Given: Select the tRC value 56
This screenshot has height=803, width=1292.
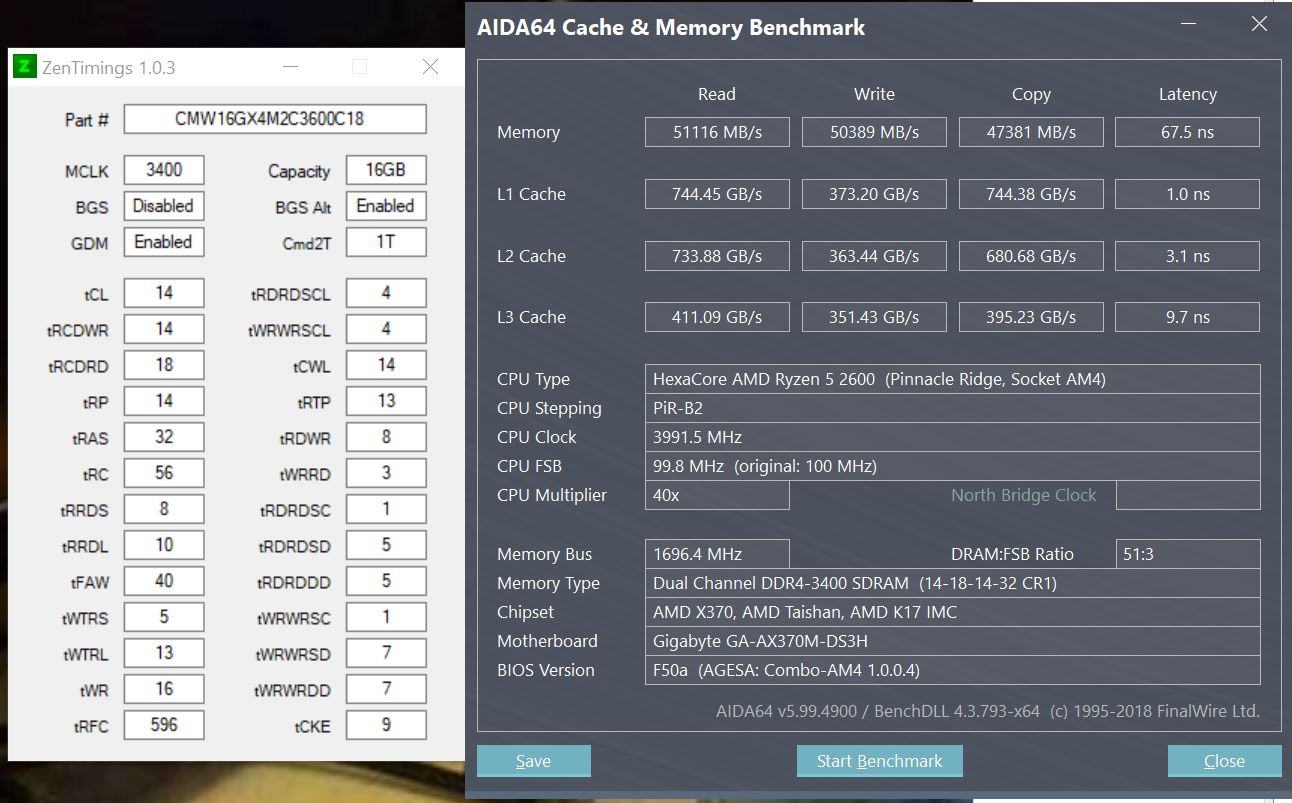Looking at the screenshot, I should (x=164, y=473).
